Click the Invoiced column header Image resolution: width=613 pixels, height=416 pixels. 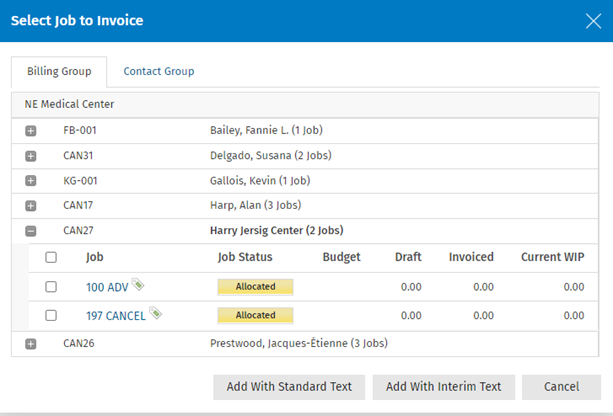[471, 257]
